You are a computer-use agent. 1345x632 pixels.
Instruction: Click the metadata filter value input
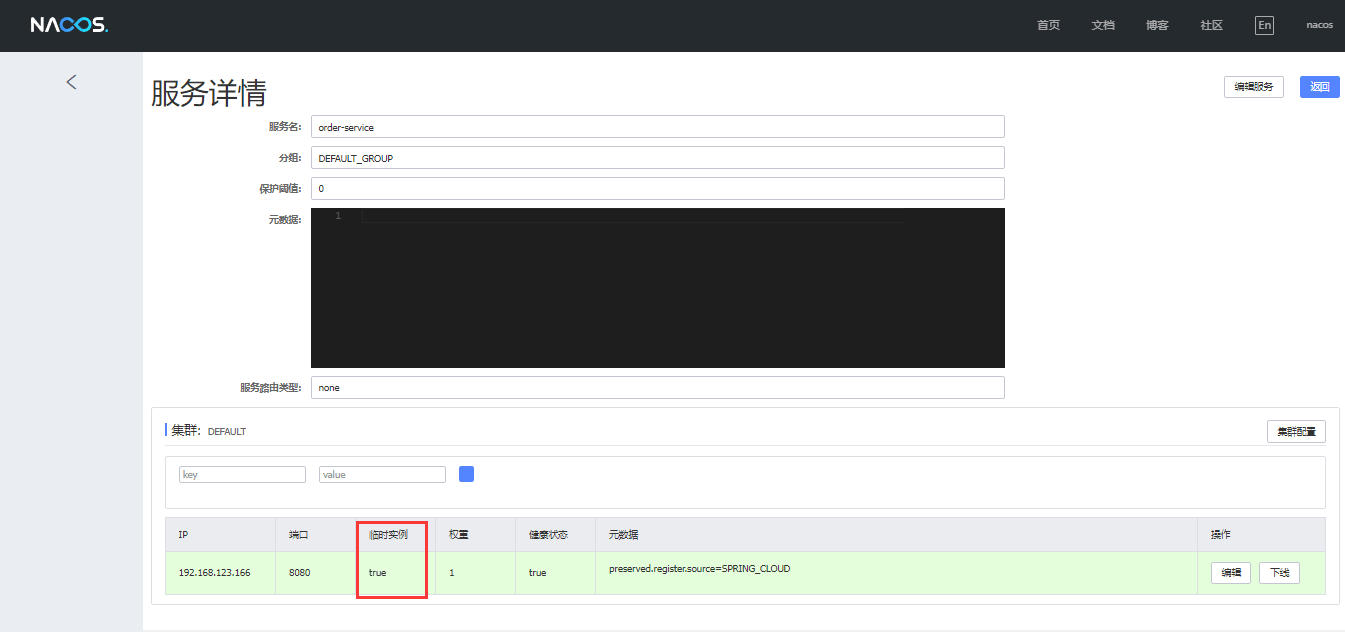coord(382,475)
